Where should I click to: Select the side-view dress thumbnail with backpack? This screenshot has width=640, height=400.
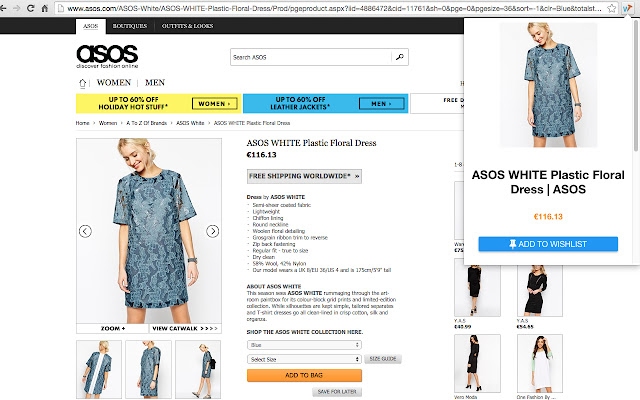click(x=198, y=369)
